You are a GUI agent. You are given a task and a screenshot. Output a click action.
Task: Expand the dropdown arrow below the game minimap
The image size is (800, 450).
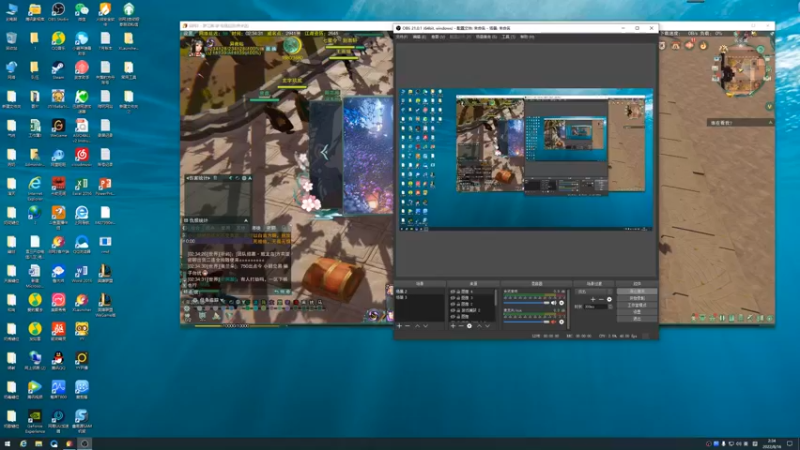coord(769,107)
